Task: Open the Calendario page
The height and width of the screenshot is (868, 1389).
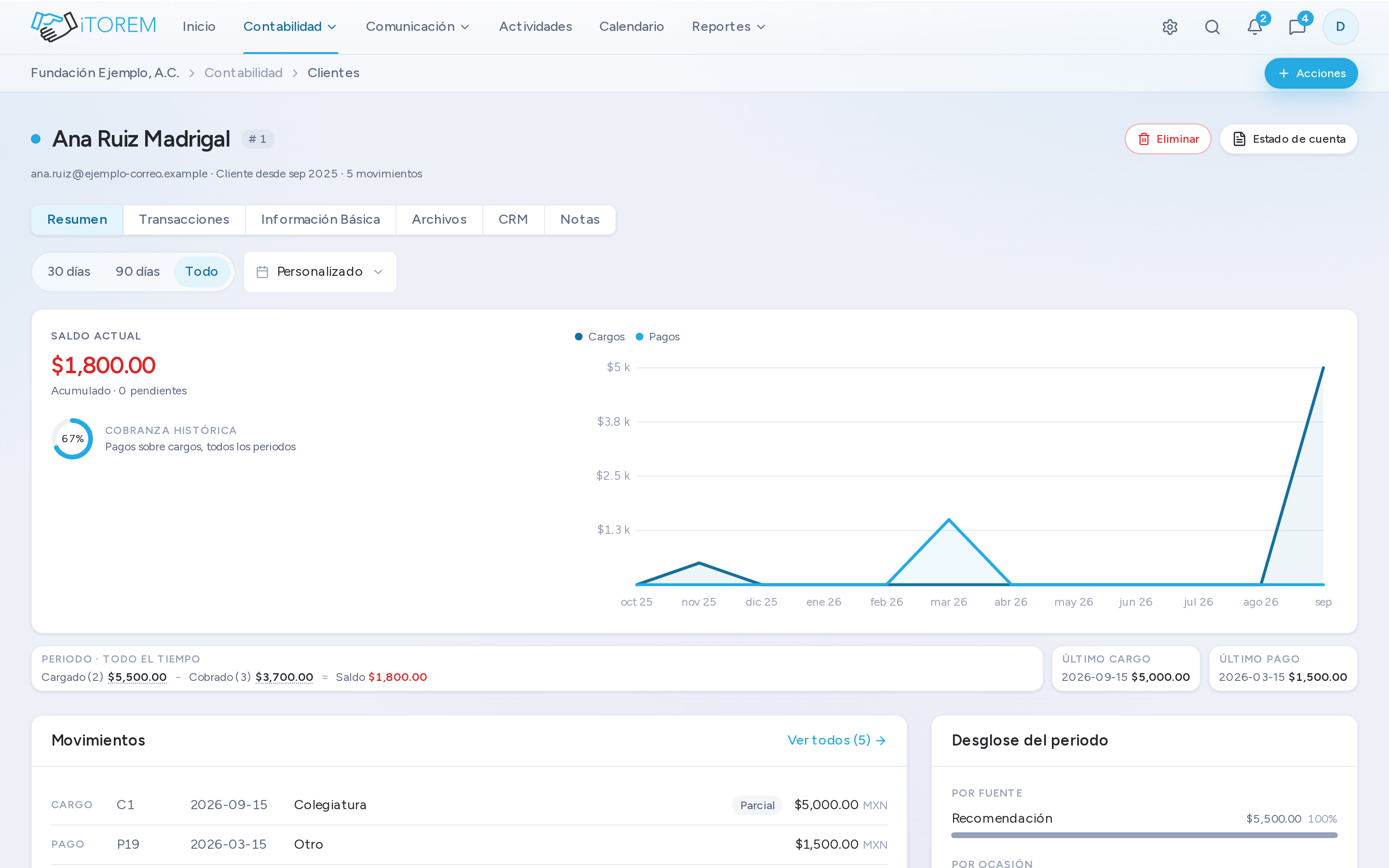Action: coord(631,27)
